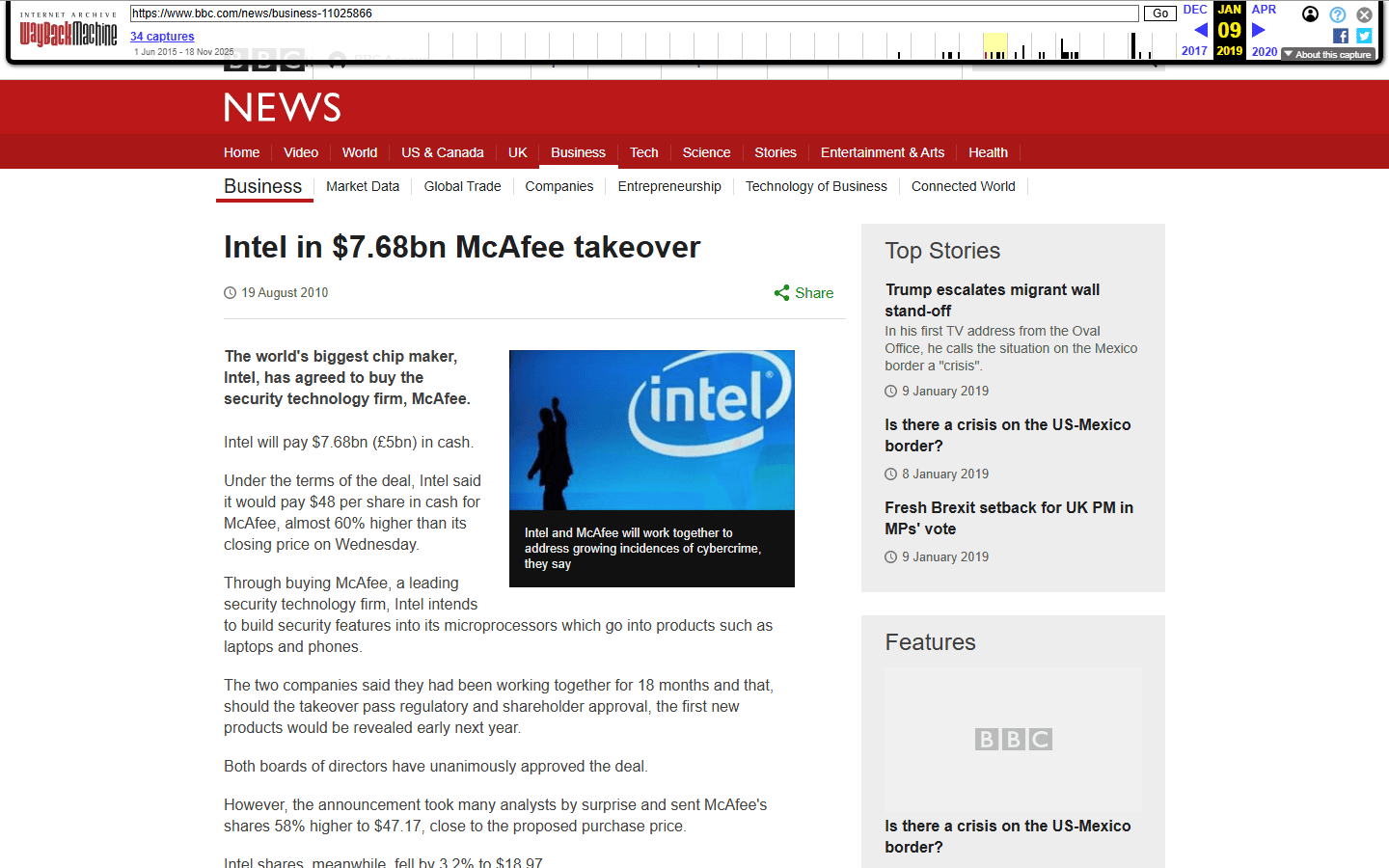Open Technology of Business subsection
This screenshot has width=1389, height=868.
pos(816,186)
